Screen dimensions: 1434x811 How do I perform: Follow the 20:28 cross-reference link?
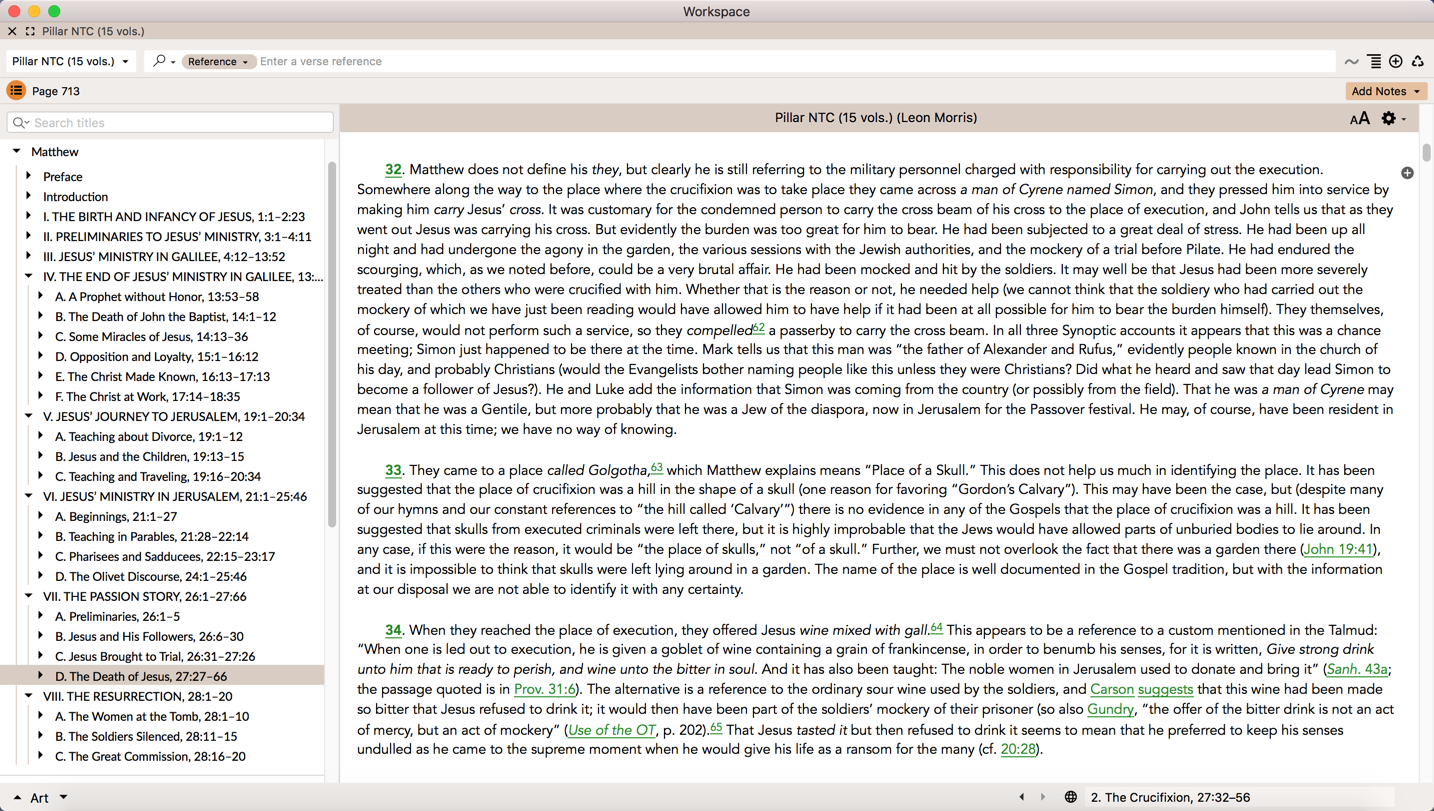(x=1018, y=749)
